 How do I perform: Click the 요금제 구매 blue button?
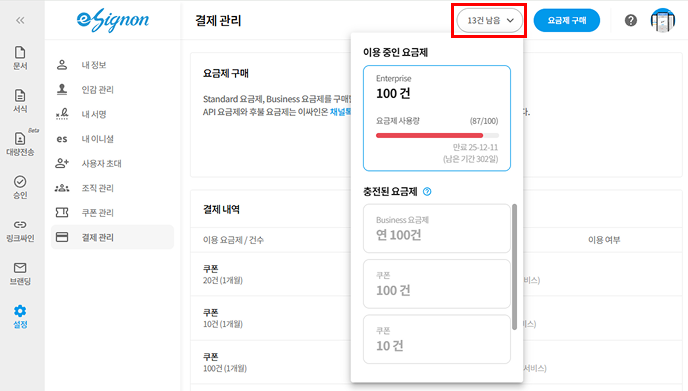tap(566, 20)
